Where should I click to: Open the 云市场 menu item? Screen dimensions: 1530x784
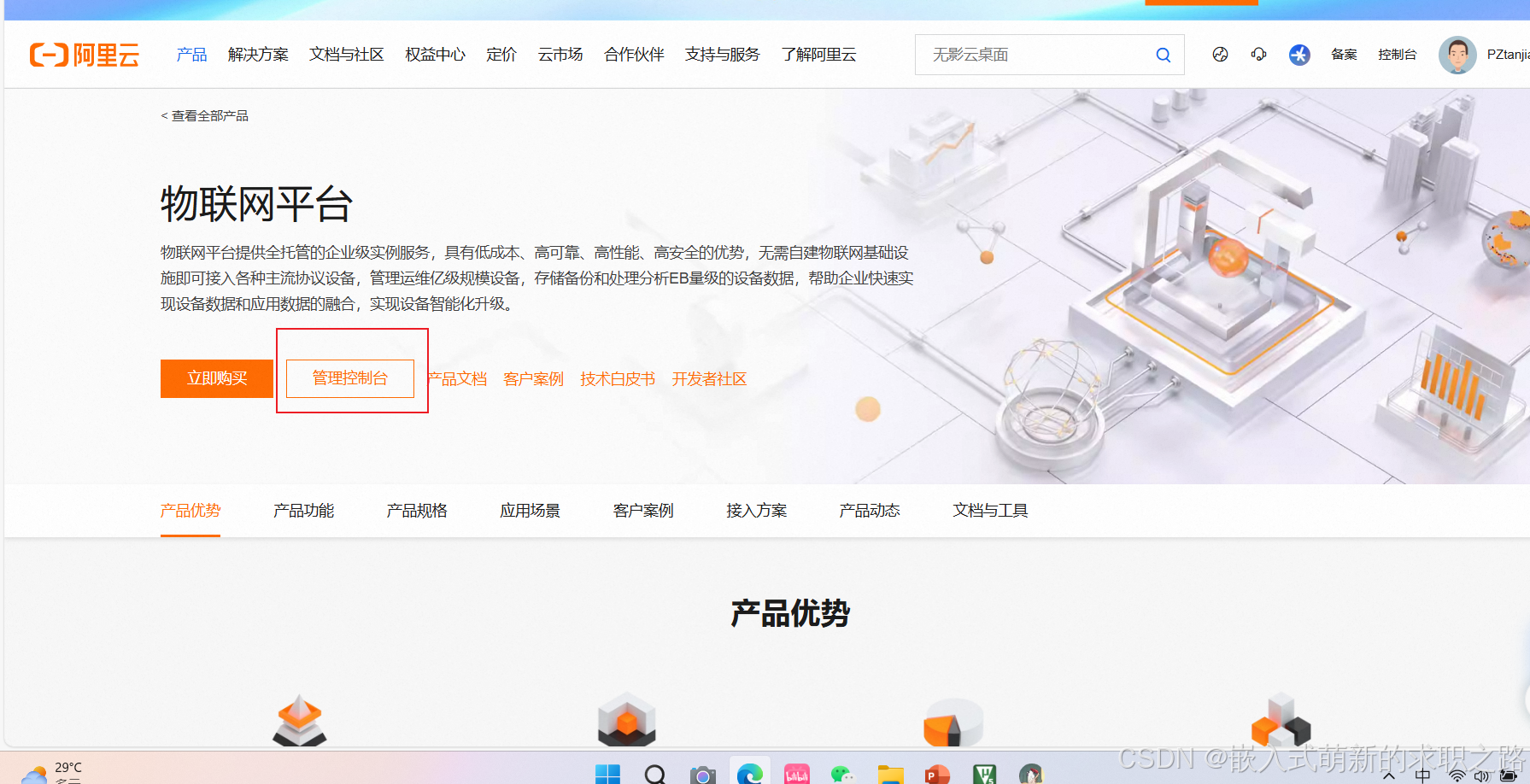(x=560, y=55)
